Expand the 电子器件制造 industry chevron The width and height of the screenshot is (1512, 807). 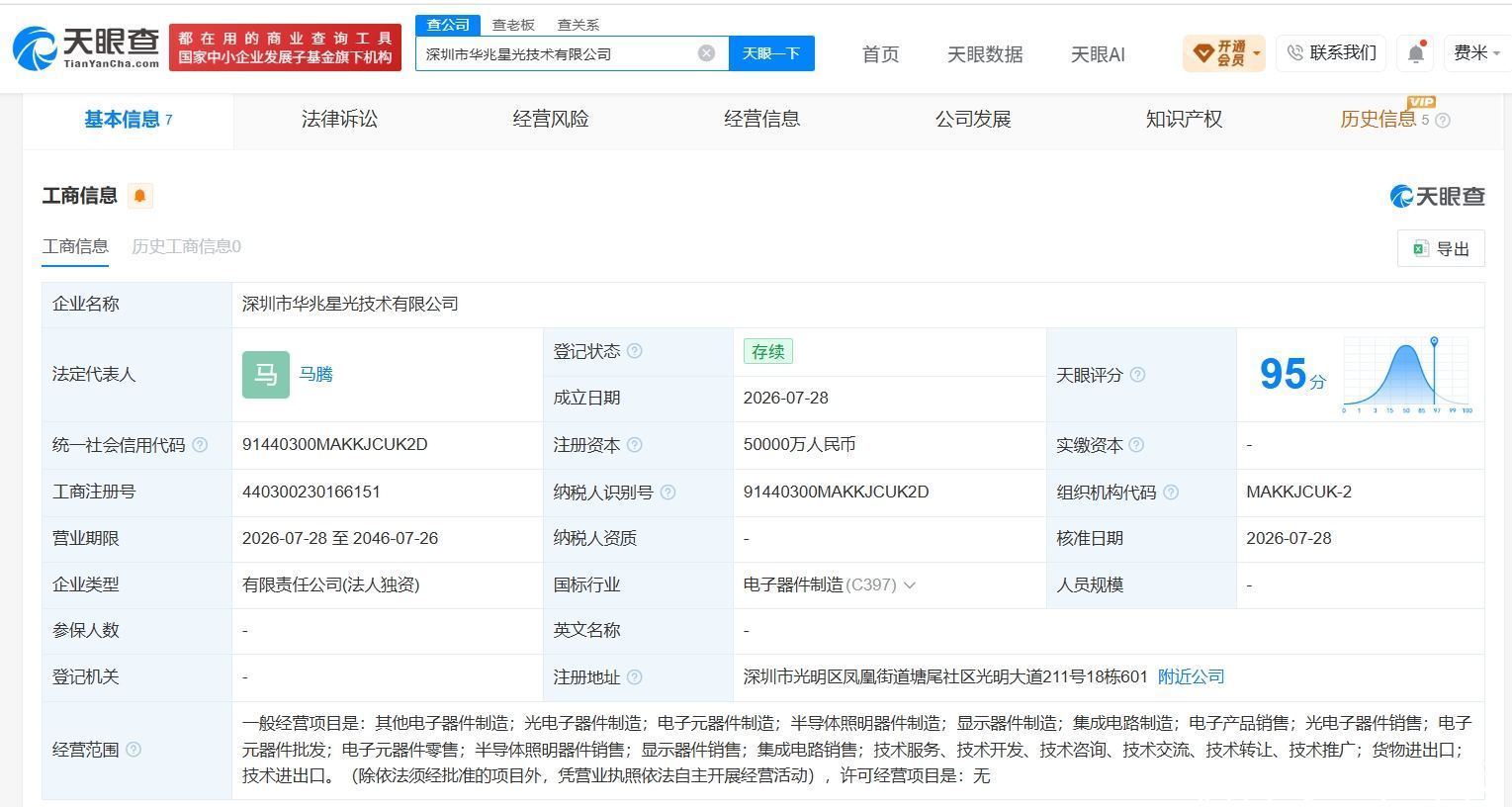pyautogui.click(x=910, y=585)
